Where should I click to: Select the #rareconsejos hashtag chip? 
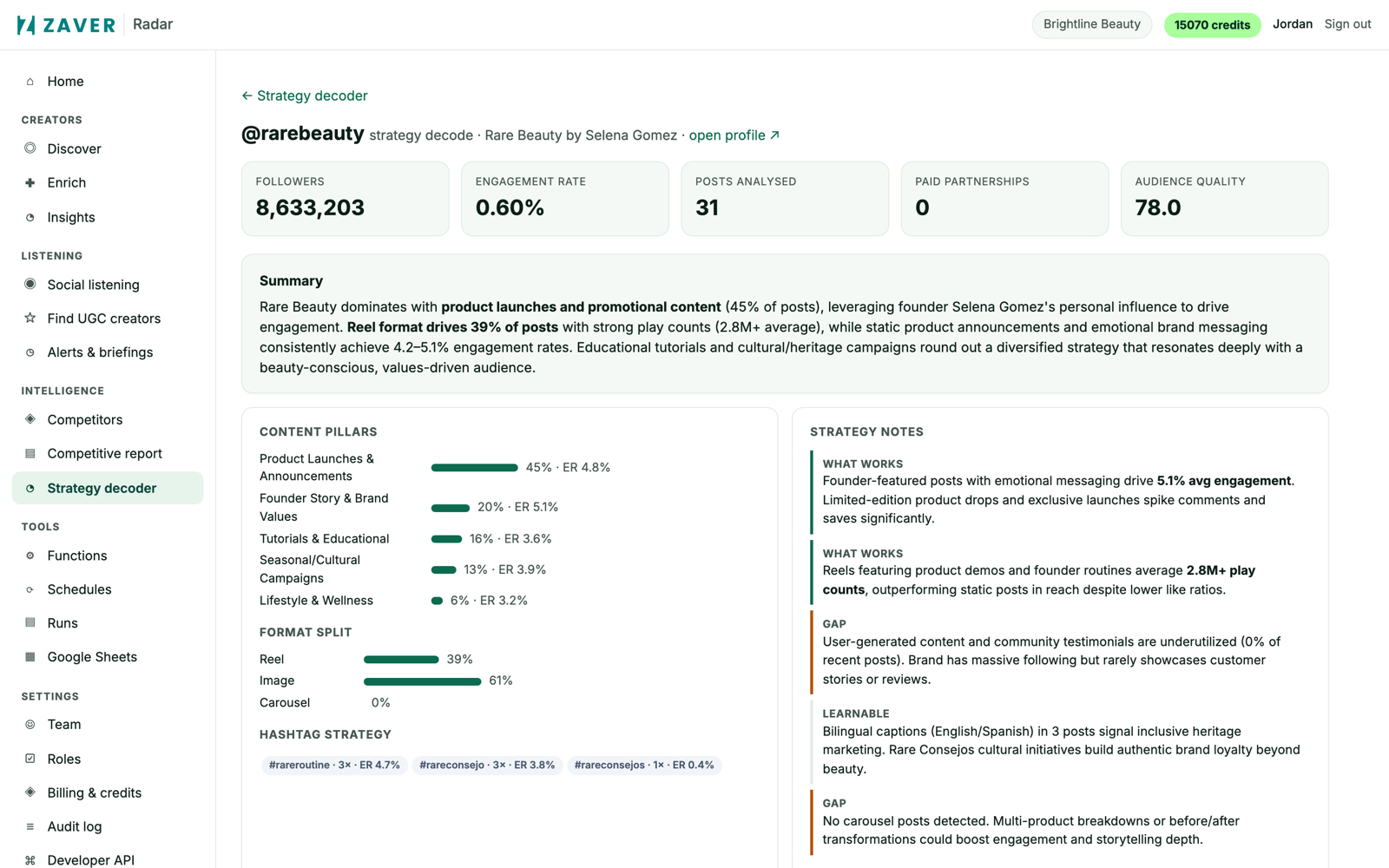644,765
